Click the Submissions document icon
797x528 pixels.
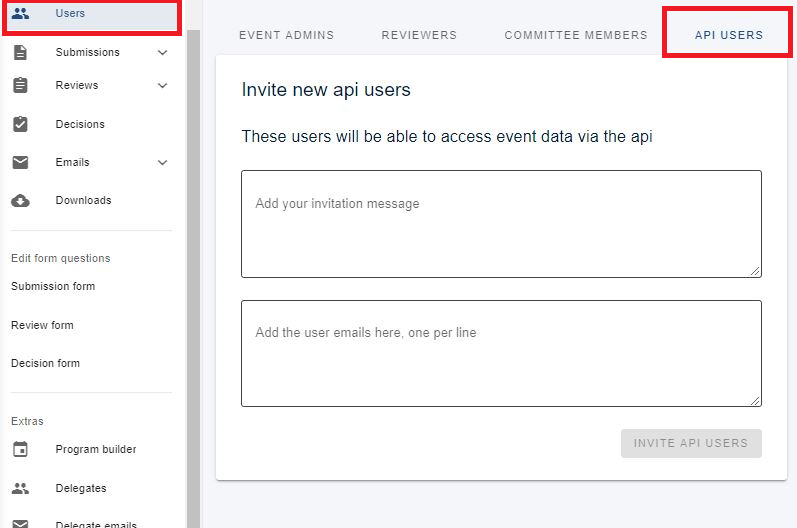(20, 52)
